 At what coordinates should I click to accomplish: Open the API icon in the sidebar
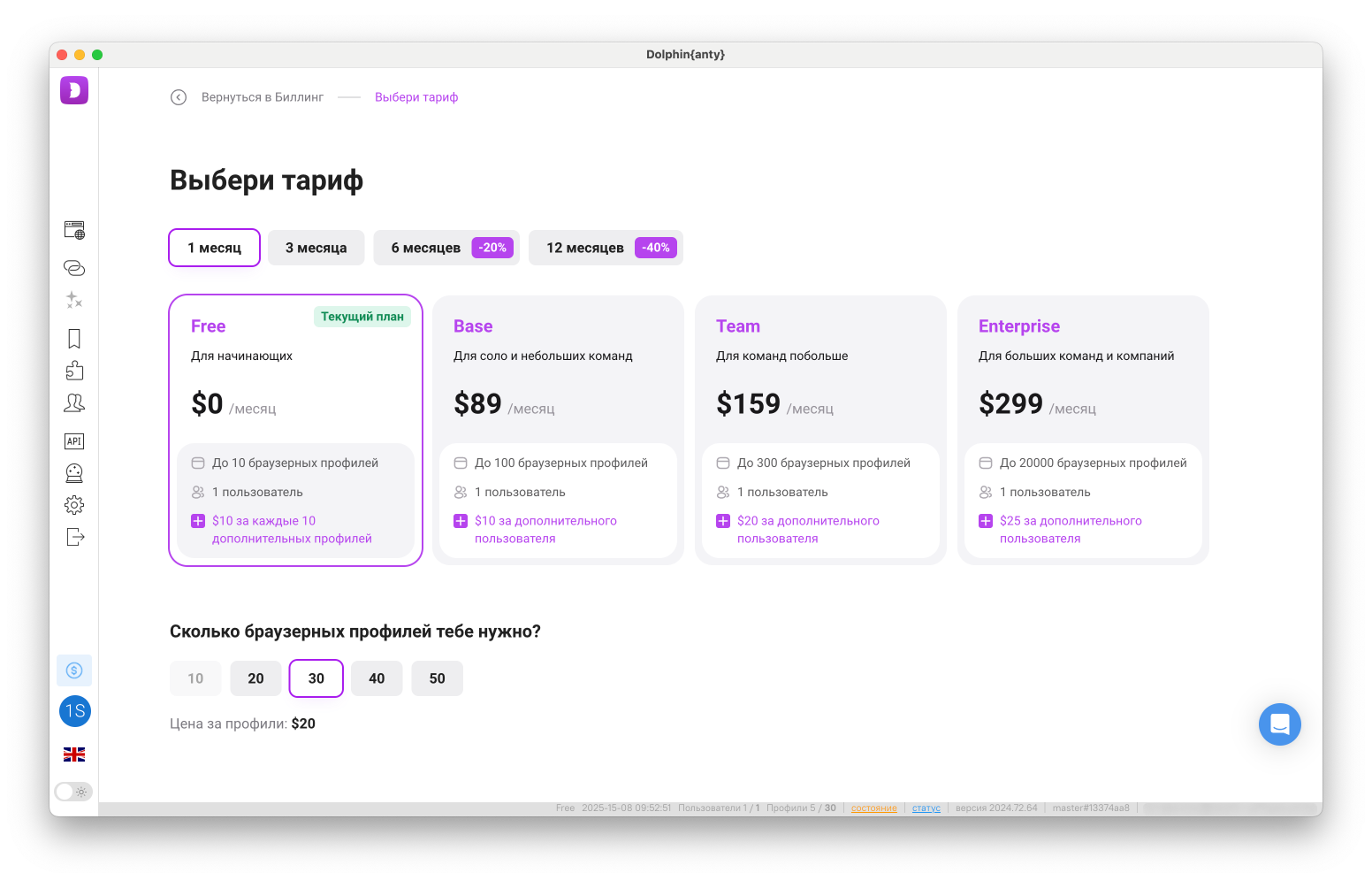tap(74, 441)
